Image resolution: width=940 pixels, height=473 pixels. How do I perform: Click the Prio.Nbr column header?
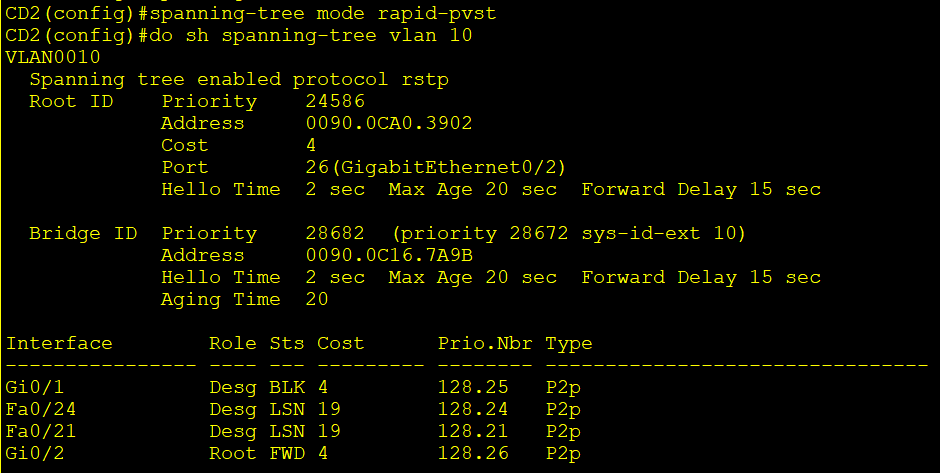point(485,343)
